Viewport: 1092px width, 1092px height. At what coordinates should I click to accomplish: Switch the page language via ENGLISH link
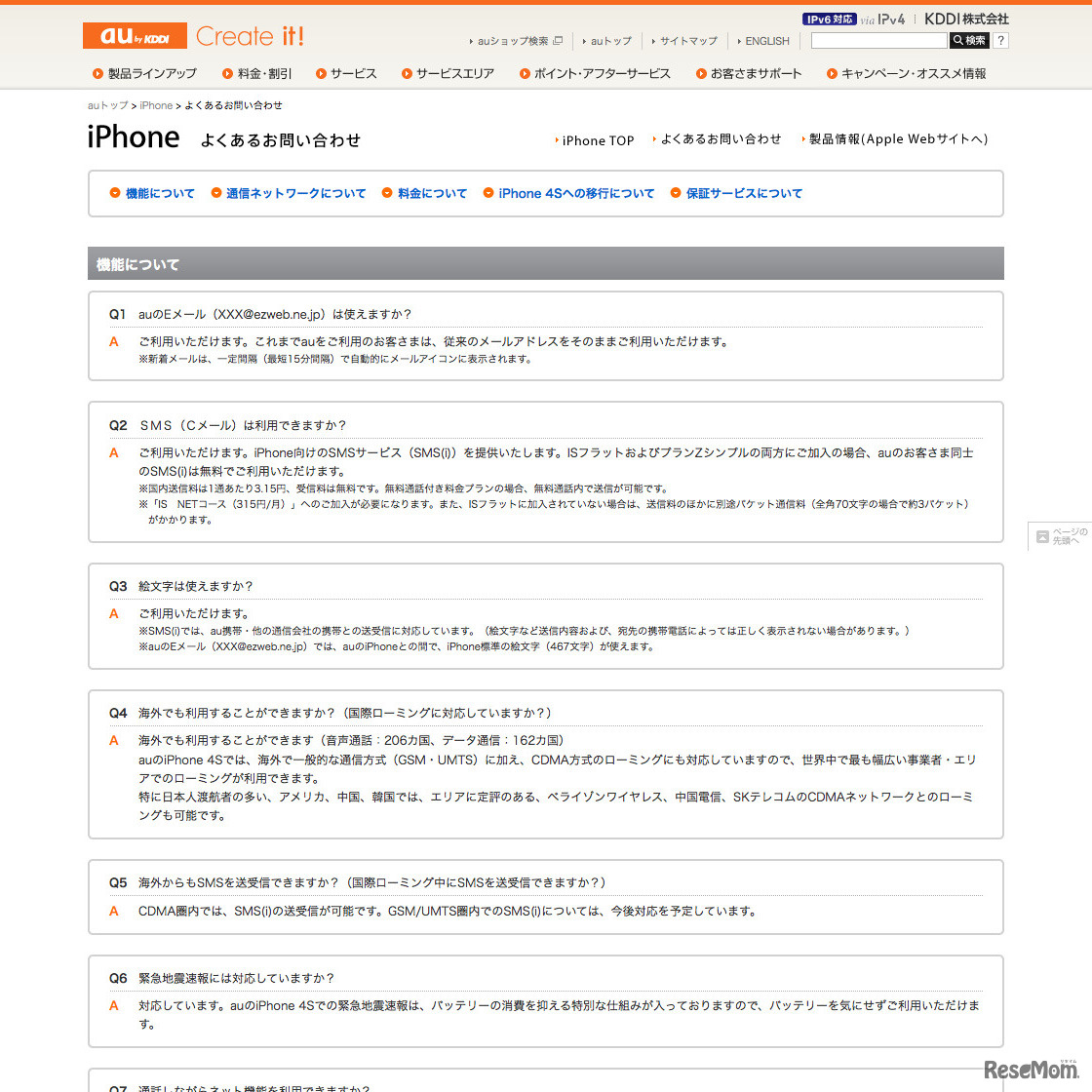pyautogui.click(x=766, y=41)
